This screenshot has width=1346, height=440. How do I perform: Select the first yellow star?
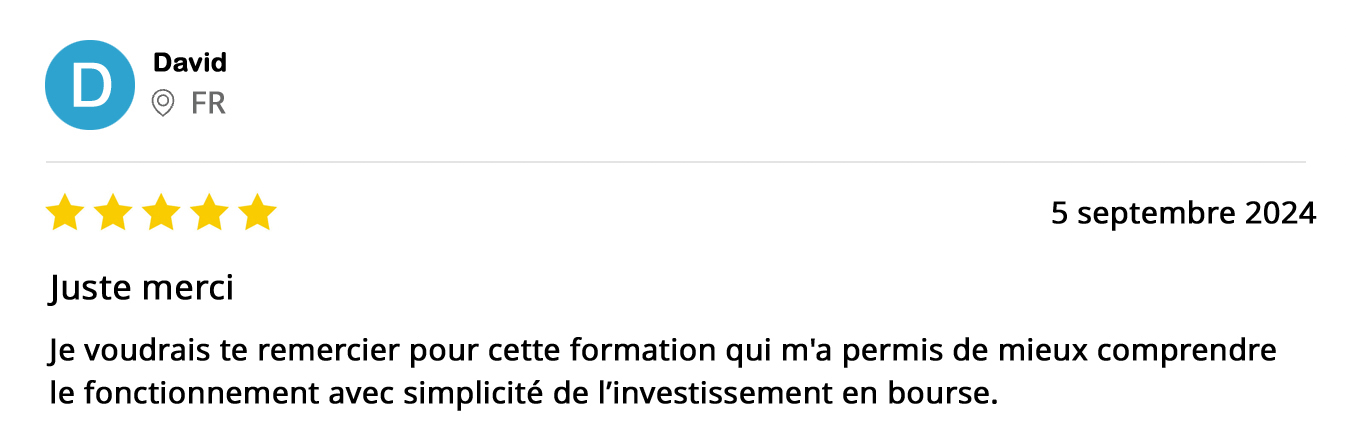click(65, 213)
